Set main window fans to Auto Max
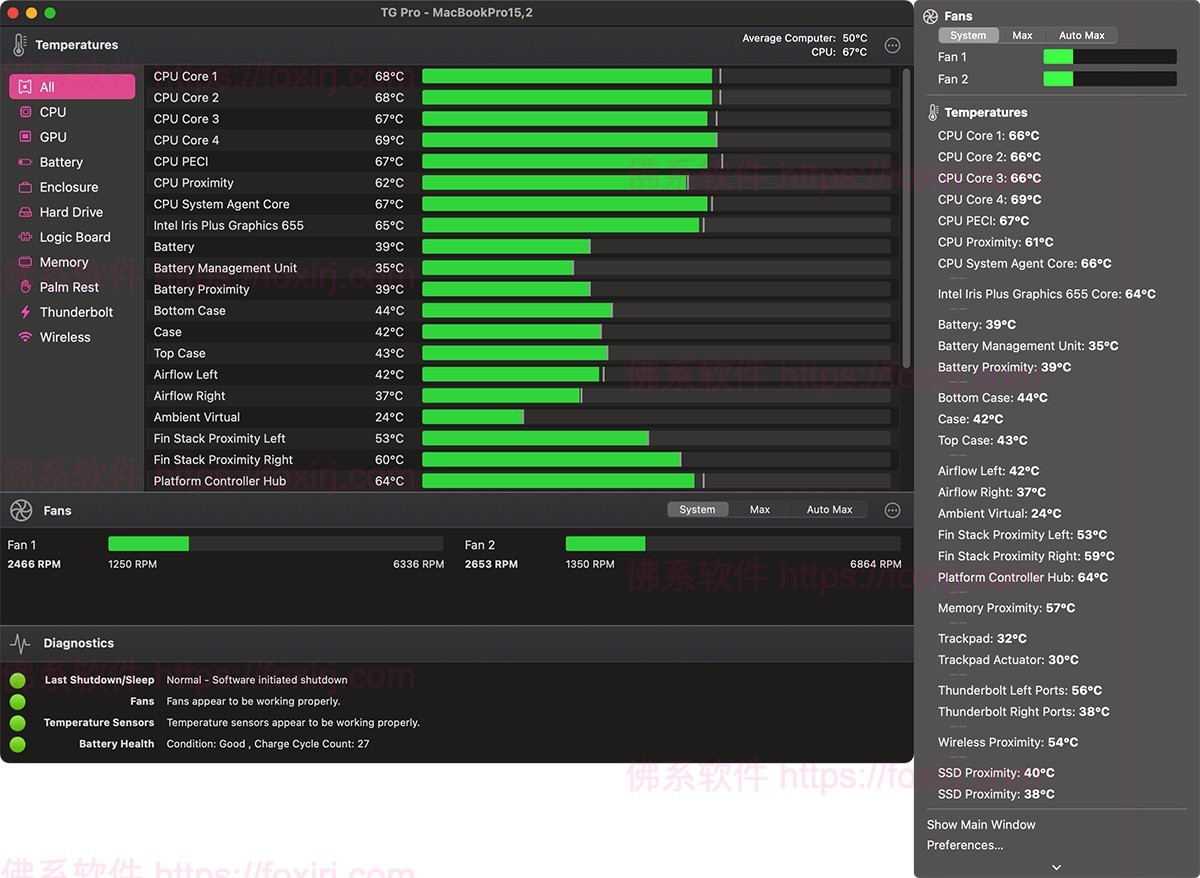Image resolution: width=1200 pixels, height=878 pixels. (829, 510)
